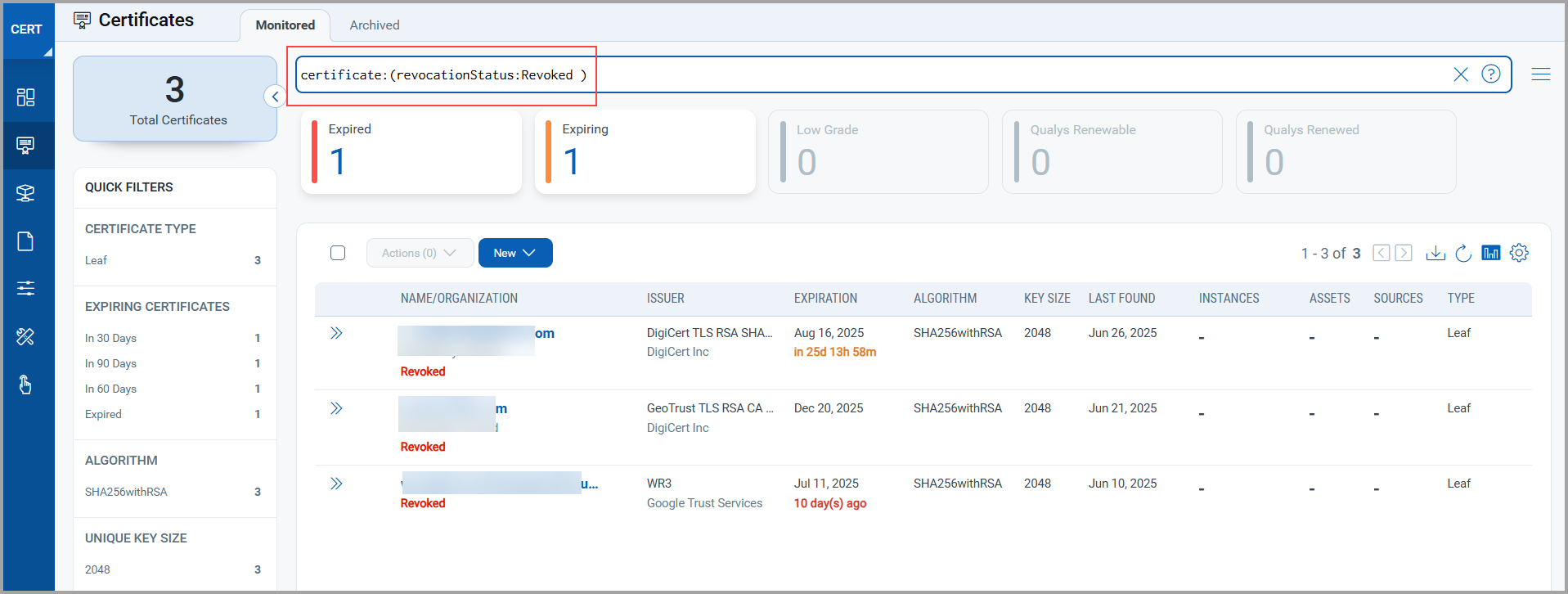The height and width of the screenshot is (594, 1568).
Task: Open the Expiring certificates card
Action: 645,152
